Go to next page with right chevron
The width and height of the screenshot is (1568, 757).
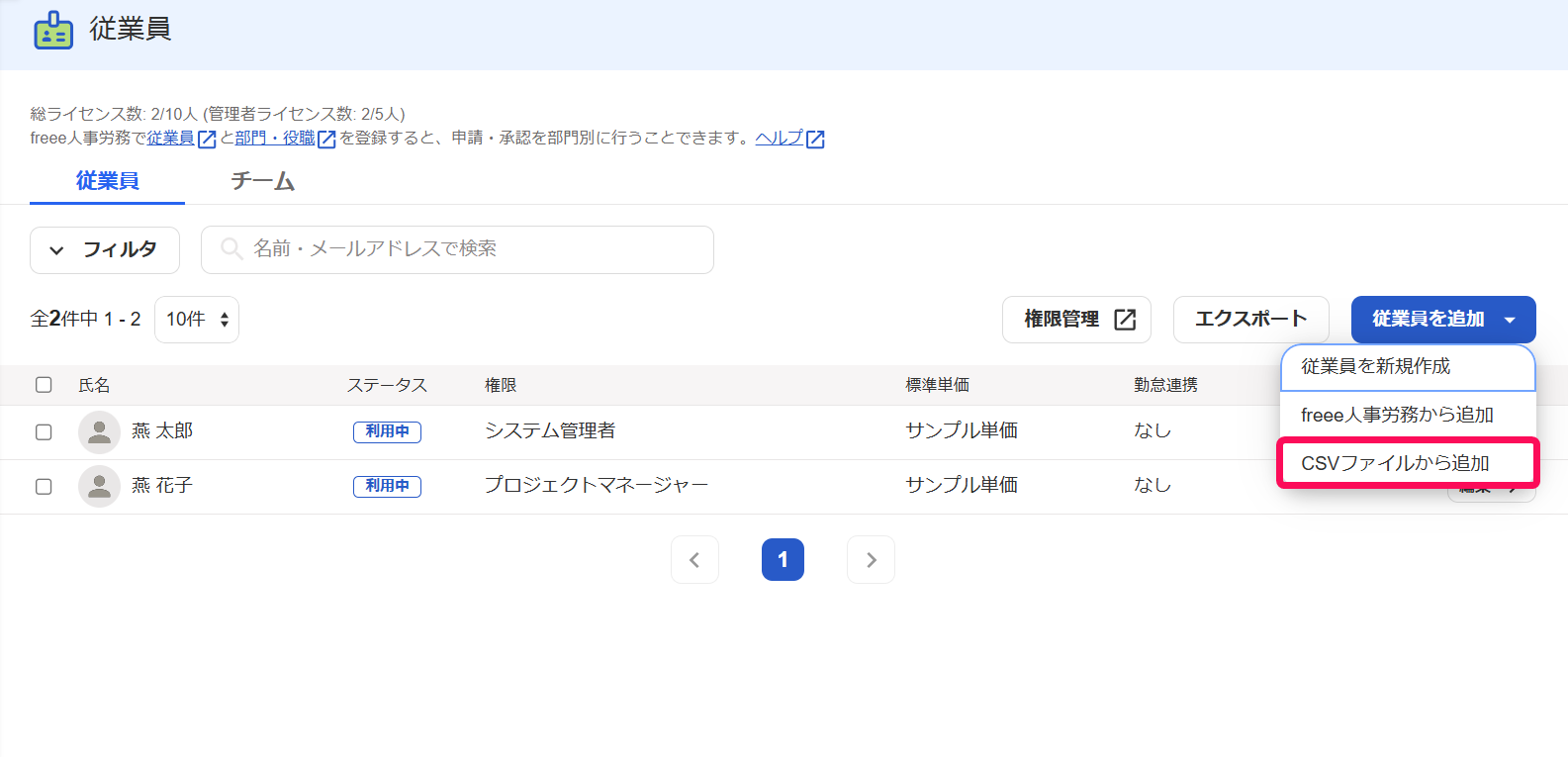[x=871, y=560]
